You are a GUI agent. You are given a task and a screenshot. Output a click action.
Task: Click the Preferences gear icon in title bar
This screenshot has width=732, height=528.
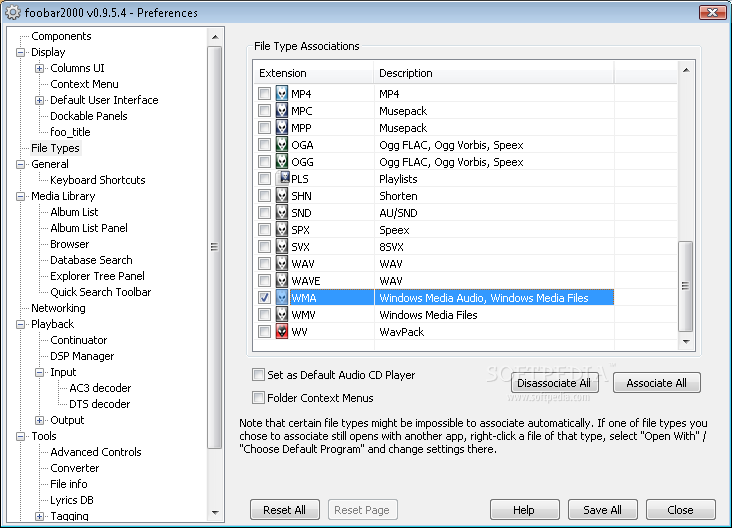tap(13, 13)
